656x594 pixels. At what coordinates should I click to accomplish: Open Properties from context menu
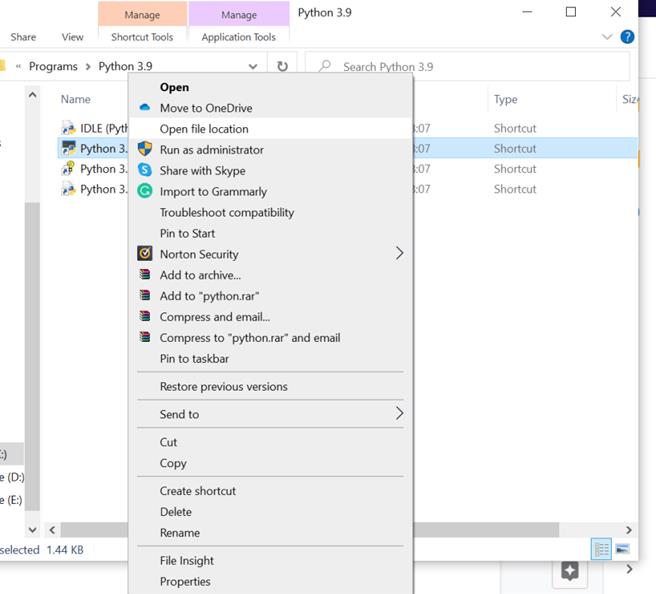[185, 581]
